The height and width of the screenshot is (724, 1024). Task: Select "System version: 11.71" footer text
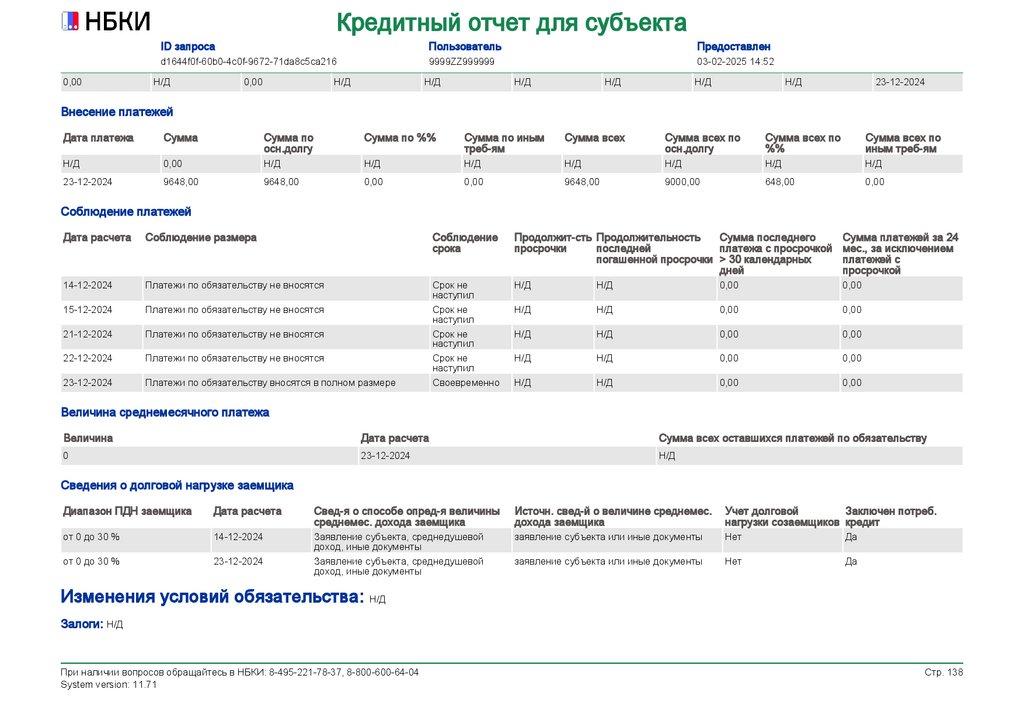[x=109, y=684]
